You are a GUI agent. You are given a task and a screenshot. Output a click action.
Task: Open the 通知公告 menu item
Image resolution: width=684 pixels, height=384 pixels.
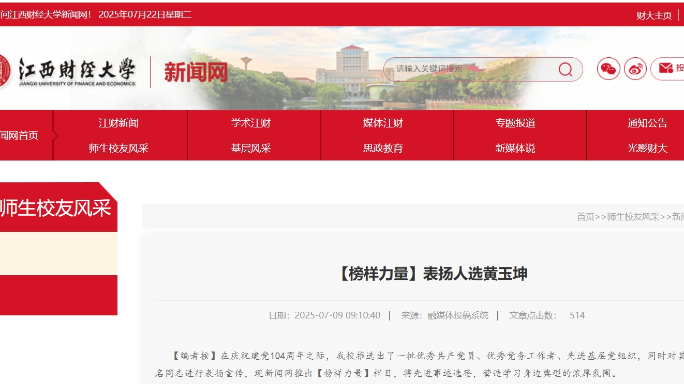[x=647, y=123]
